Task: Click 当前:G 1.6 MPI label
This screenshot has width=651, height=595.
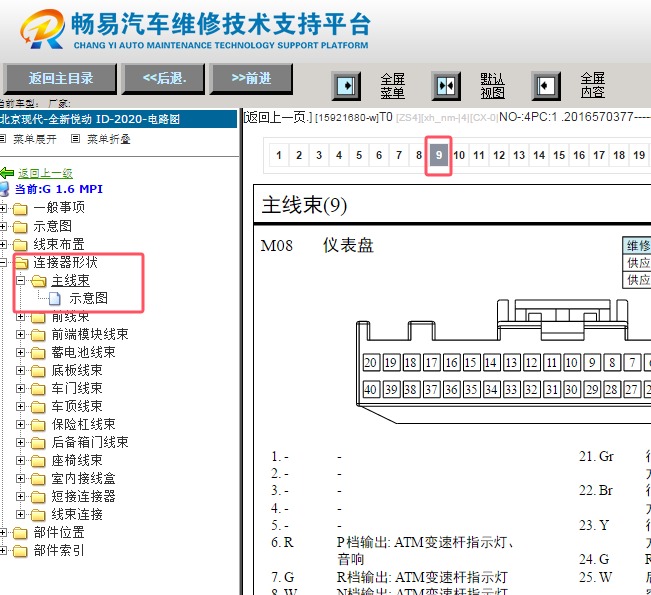Action: [59, 189]
